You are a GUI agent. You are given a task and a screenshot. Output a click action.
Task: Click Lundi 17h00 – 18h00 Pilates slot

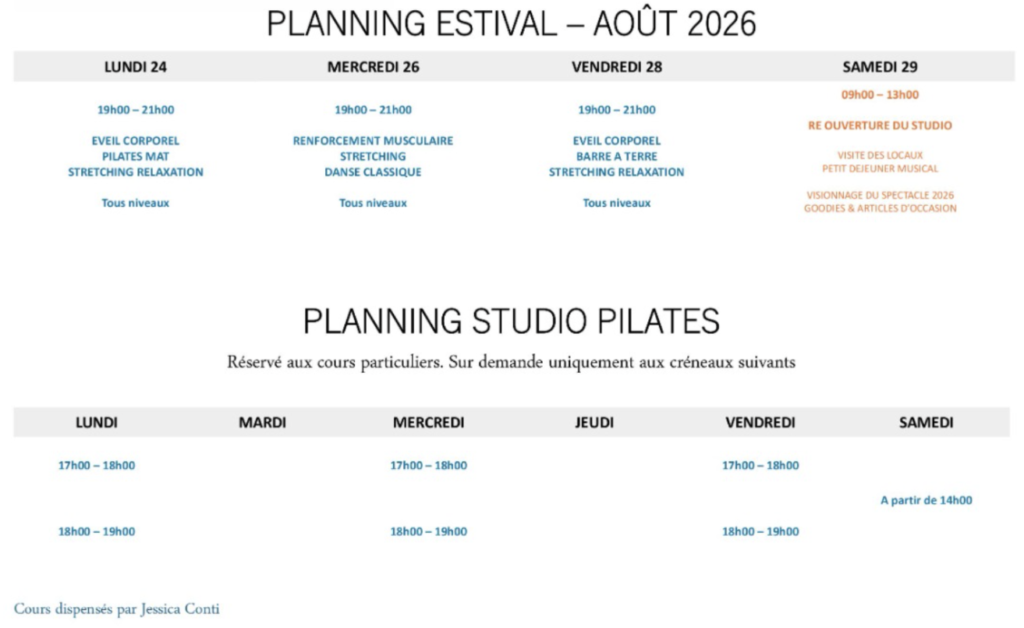click(97, 465)
